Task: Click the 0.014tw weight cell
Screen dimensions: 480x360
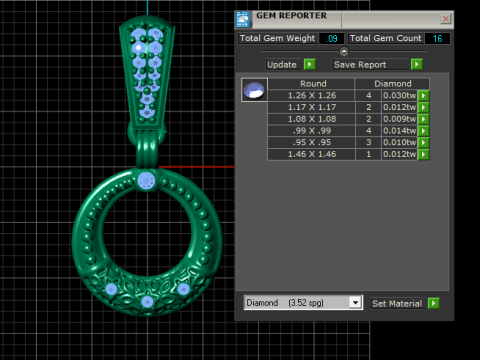Action: 399,131
